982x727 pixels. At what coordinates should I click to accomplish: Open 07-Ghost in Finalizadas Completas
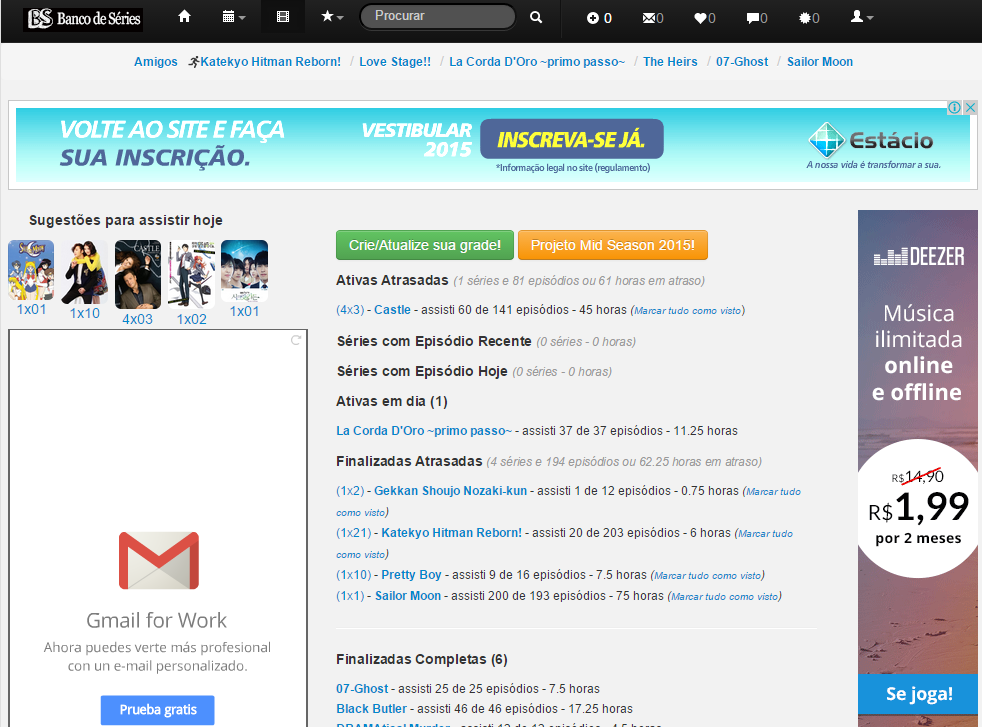point(362,689)
